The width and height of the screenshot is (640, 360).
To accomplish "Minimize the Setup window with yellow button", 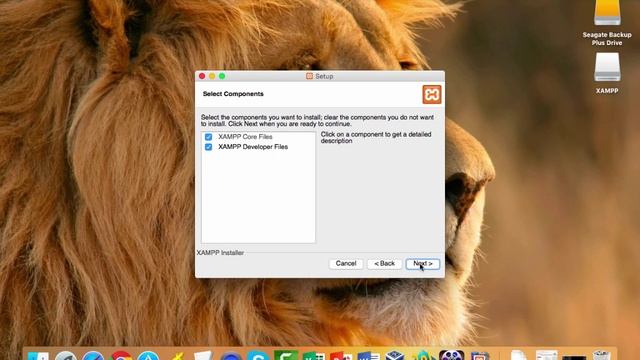I will (212, 76).
